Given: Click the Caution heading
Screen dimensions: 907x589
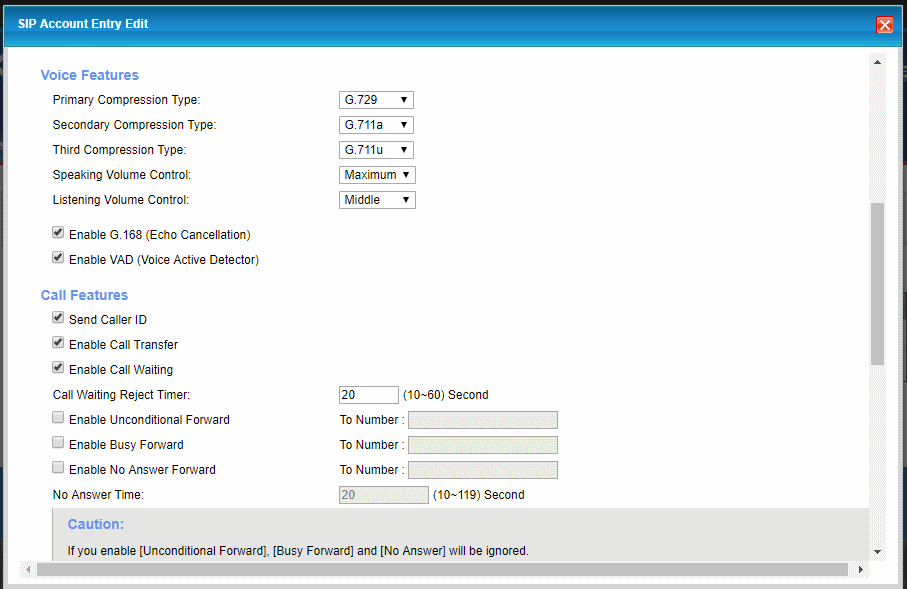Looking at the screenshot, I should [95, 524].
